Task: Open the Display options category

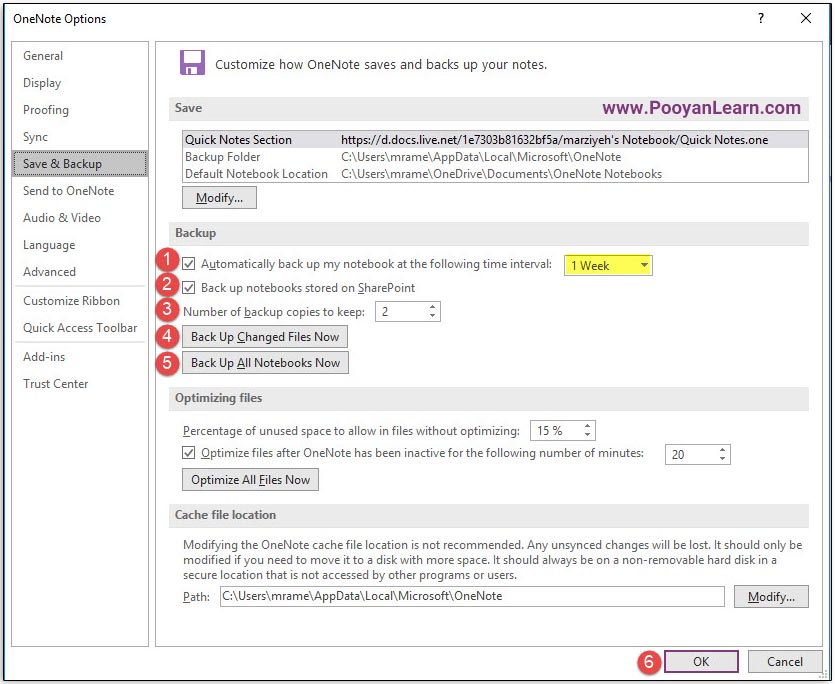Action: tap(79, 83)
